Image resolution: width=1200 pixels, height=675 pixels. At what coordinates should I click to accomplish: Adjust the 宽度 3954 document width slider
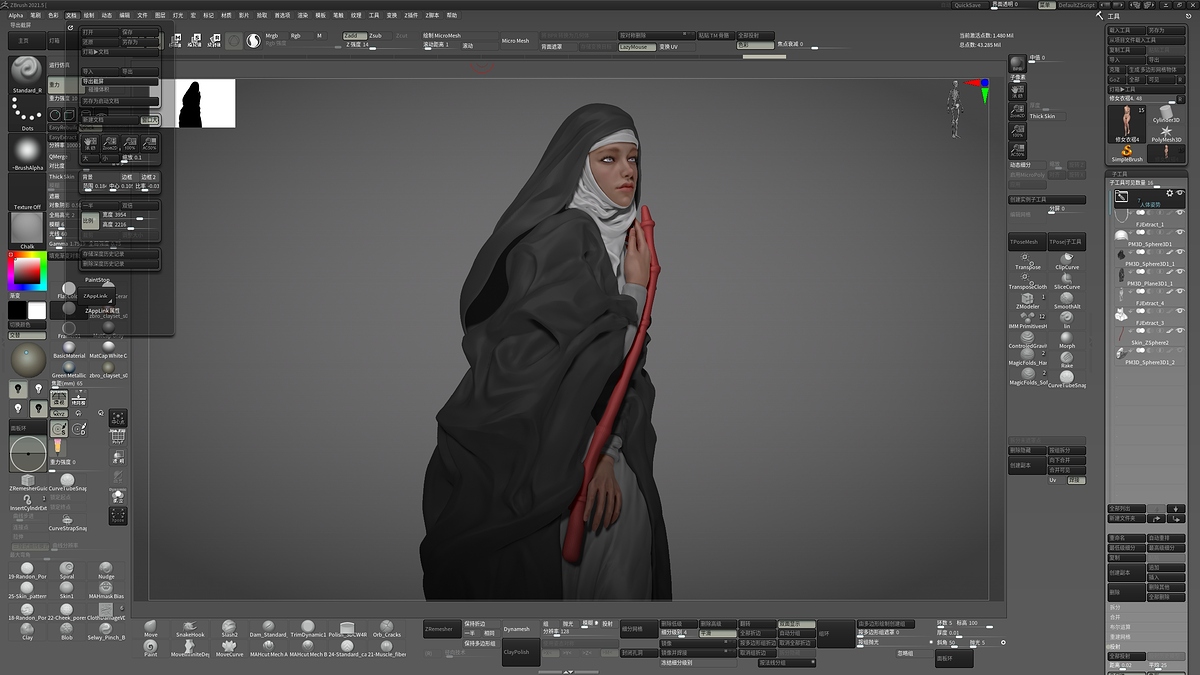pos(130,214)
